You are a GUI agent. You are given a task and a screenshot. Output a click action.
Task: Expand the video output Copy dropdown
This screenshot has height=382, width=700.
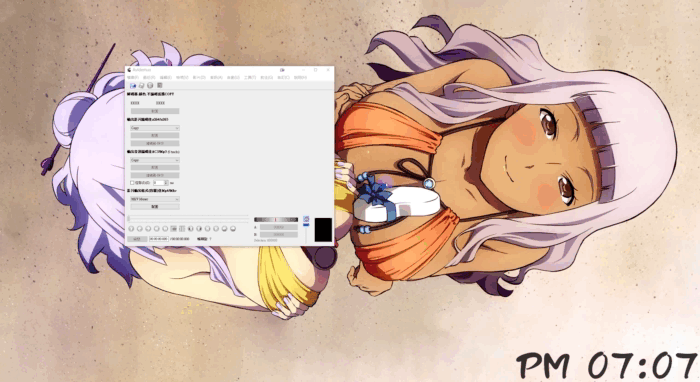[x=155, y=128]
